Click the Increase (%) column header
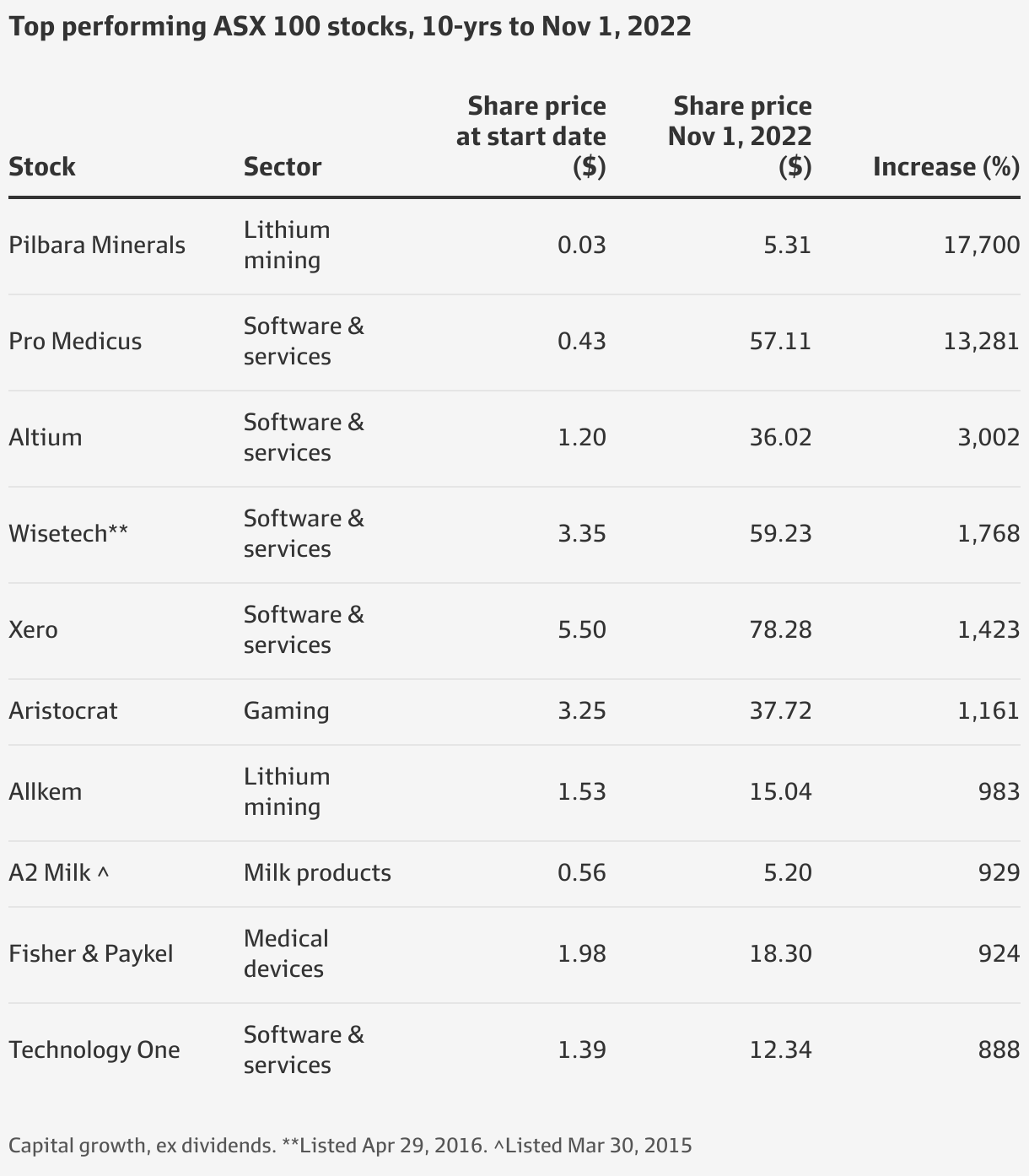This screenshot has height=1176, width=1029. pos(946,167)
